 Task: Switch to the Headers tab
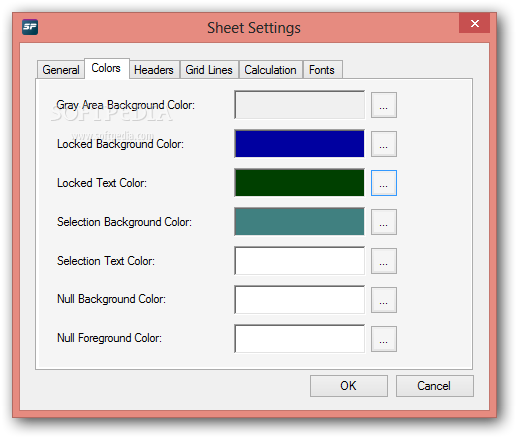tap(154, 70)
